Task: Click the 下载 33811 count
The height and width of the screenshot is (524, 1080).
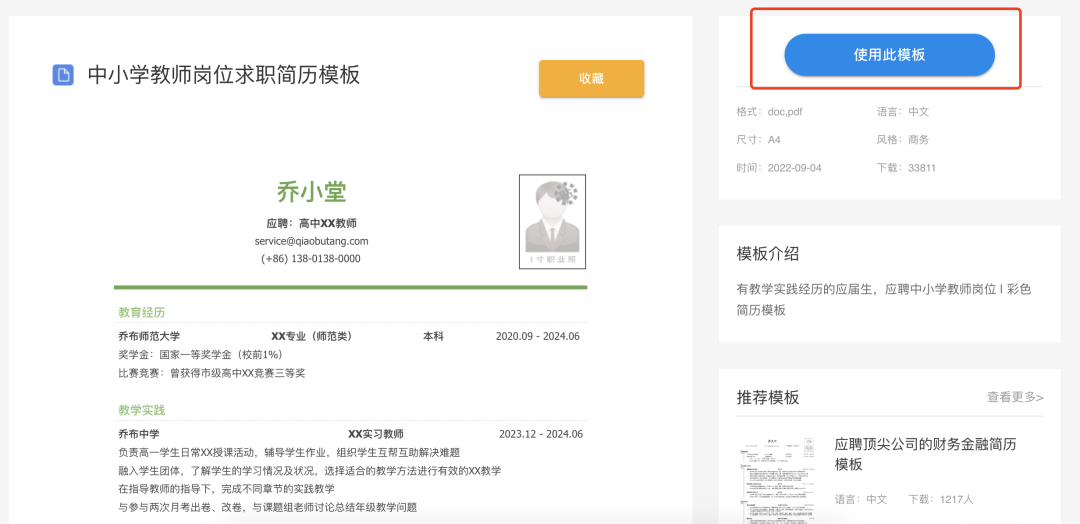Action: 906,168
